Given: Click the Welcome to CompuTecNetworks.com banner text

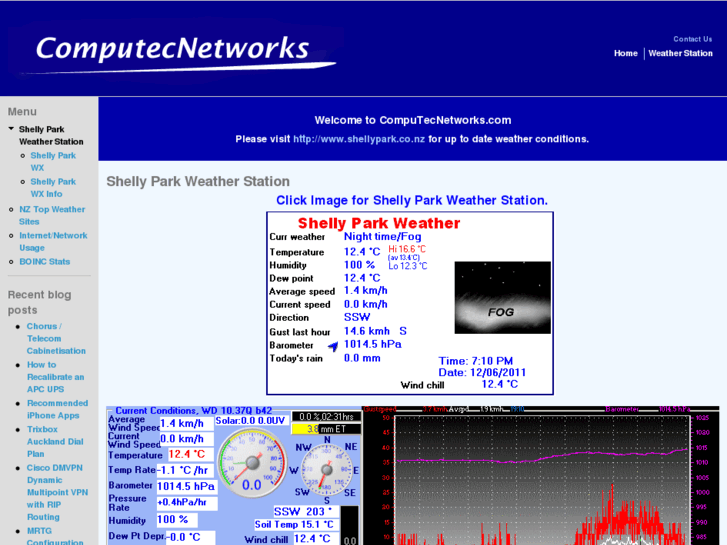Looking at the screenshot, I should pyautogui.click(x=413, y=121).
